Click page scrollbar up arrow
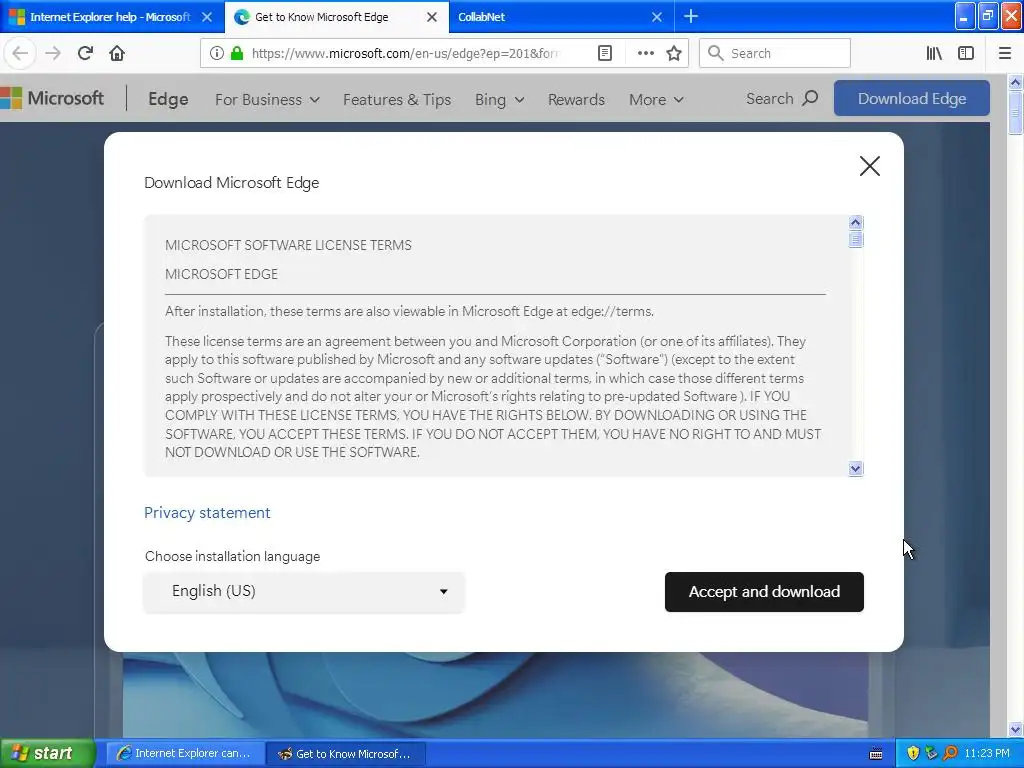 click(1015, 82)
